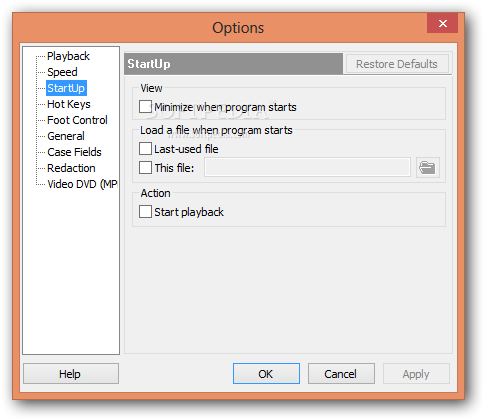Check the Last-used file option
The height and width of the screenshot is (420, 485).
pyautogui.click(x=145, y=149)
